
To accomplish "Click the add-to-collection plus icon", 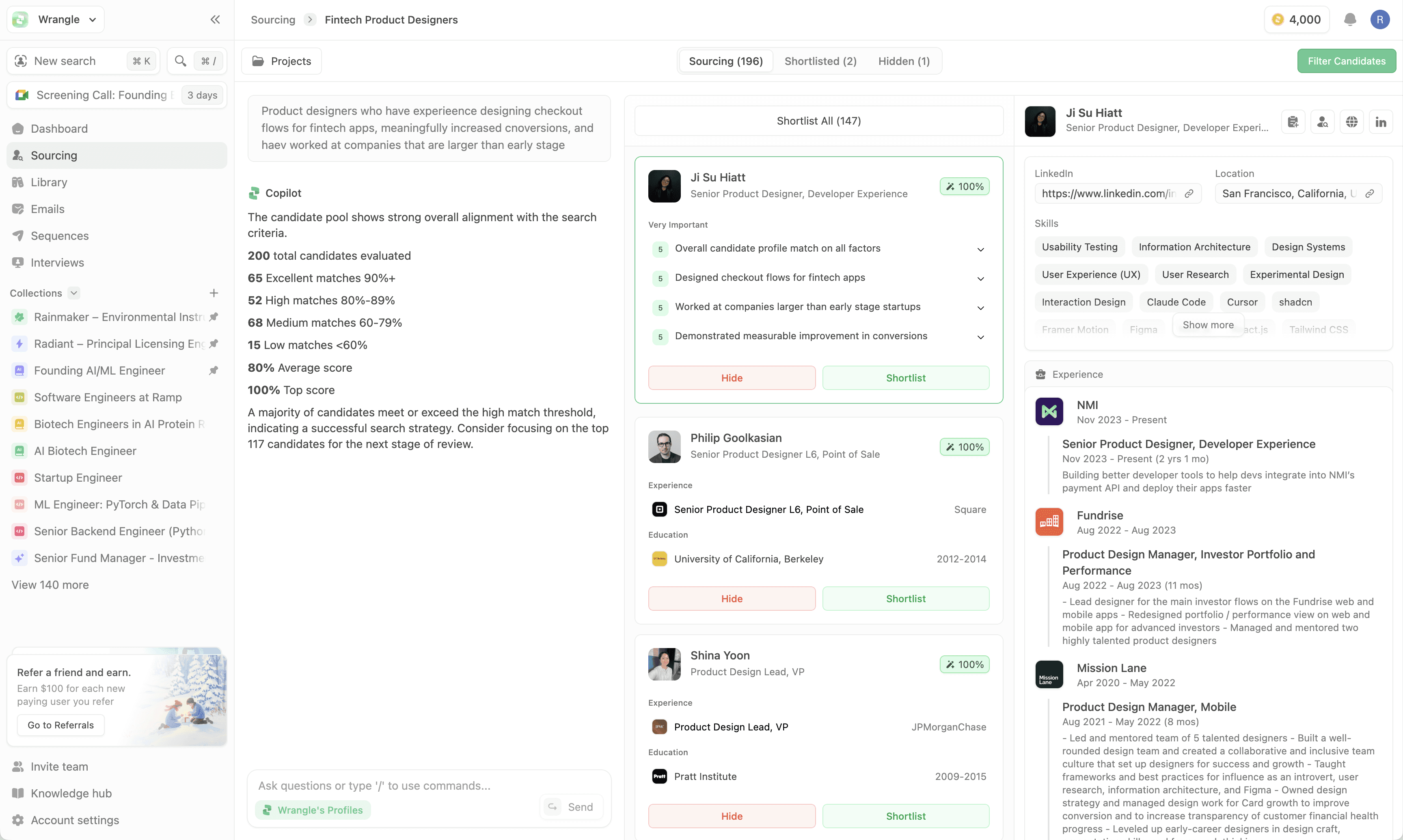I will click(214, 293).
